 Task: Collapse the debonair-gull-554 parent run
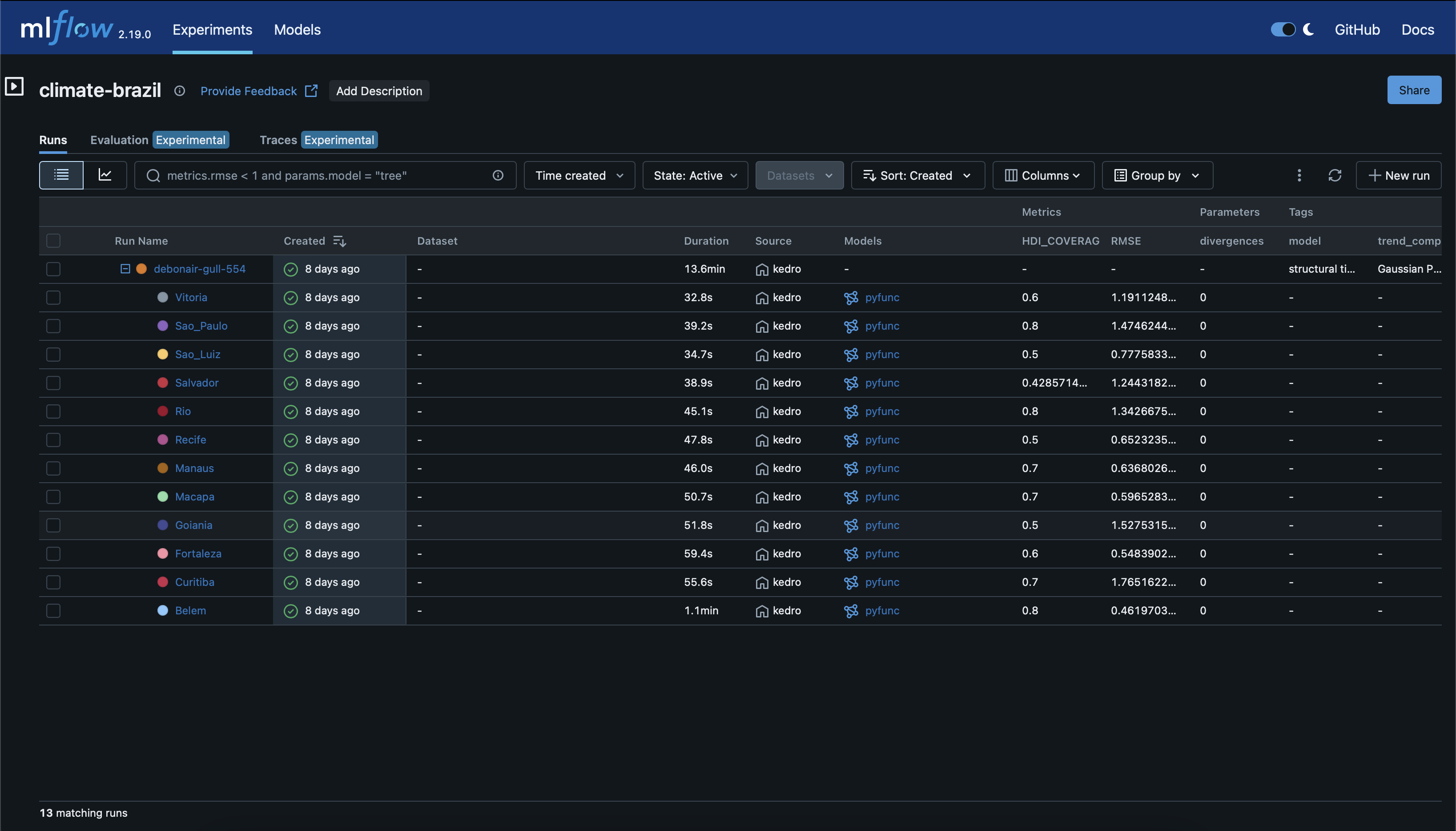[x=125, y=269]
